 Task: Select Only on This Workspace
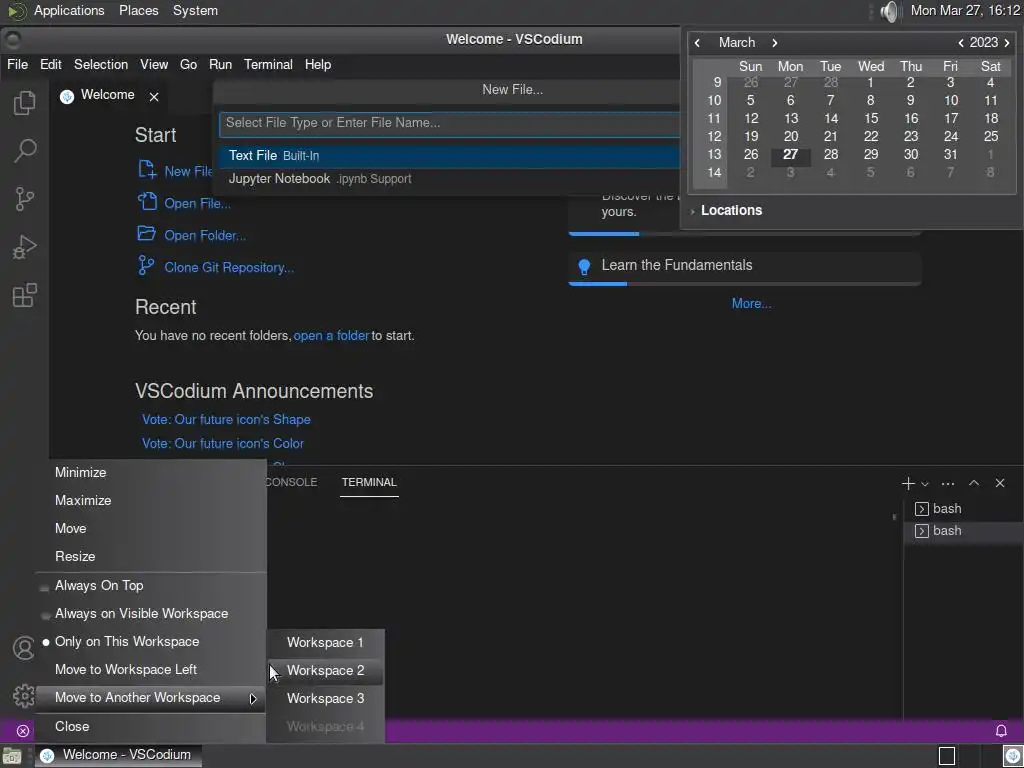[x=151, y=642]
